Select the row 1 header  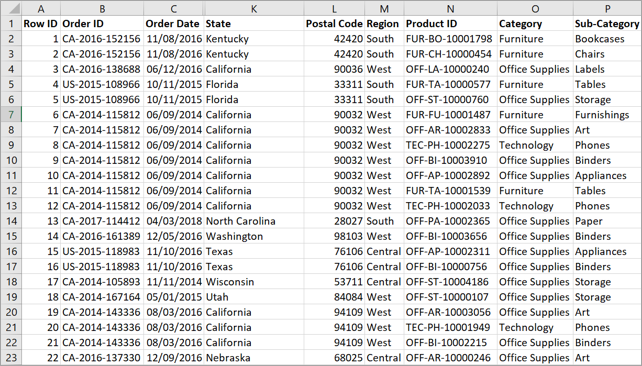[11, 24]
